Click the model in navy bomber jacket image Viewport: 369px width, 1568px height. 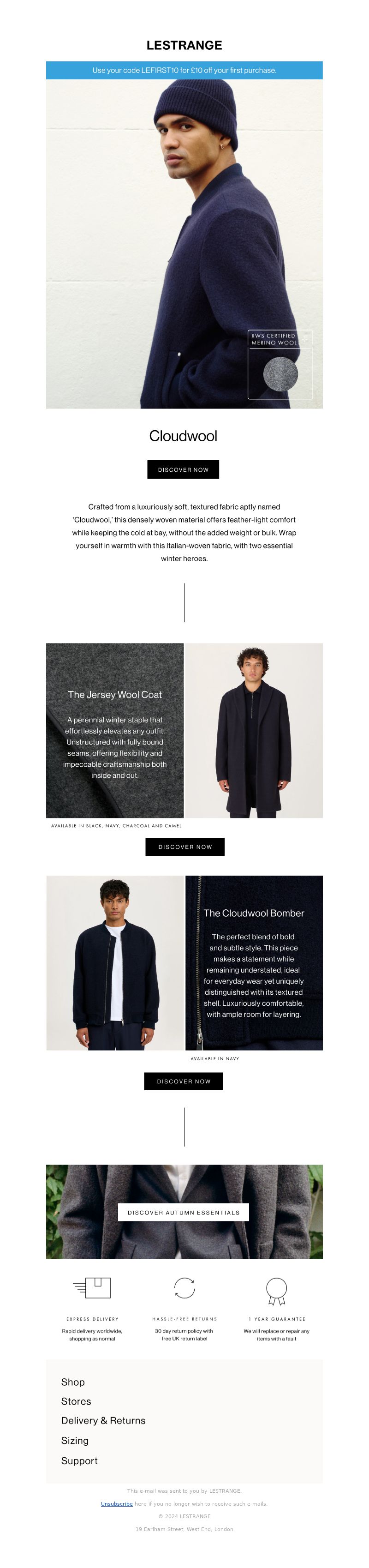coord(115,963)
